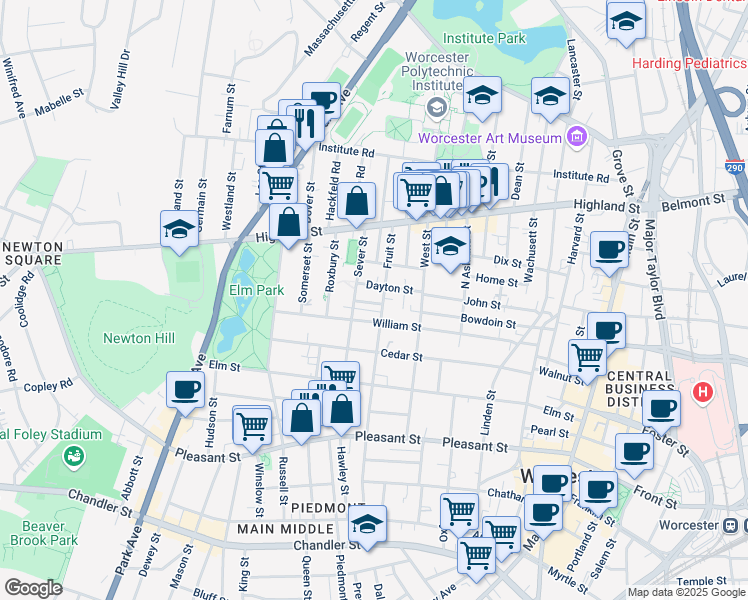Click the Worcester Polytechnic Institute pin icon
The image size is (748, 600).
click(x=436, y=108)
